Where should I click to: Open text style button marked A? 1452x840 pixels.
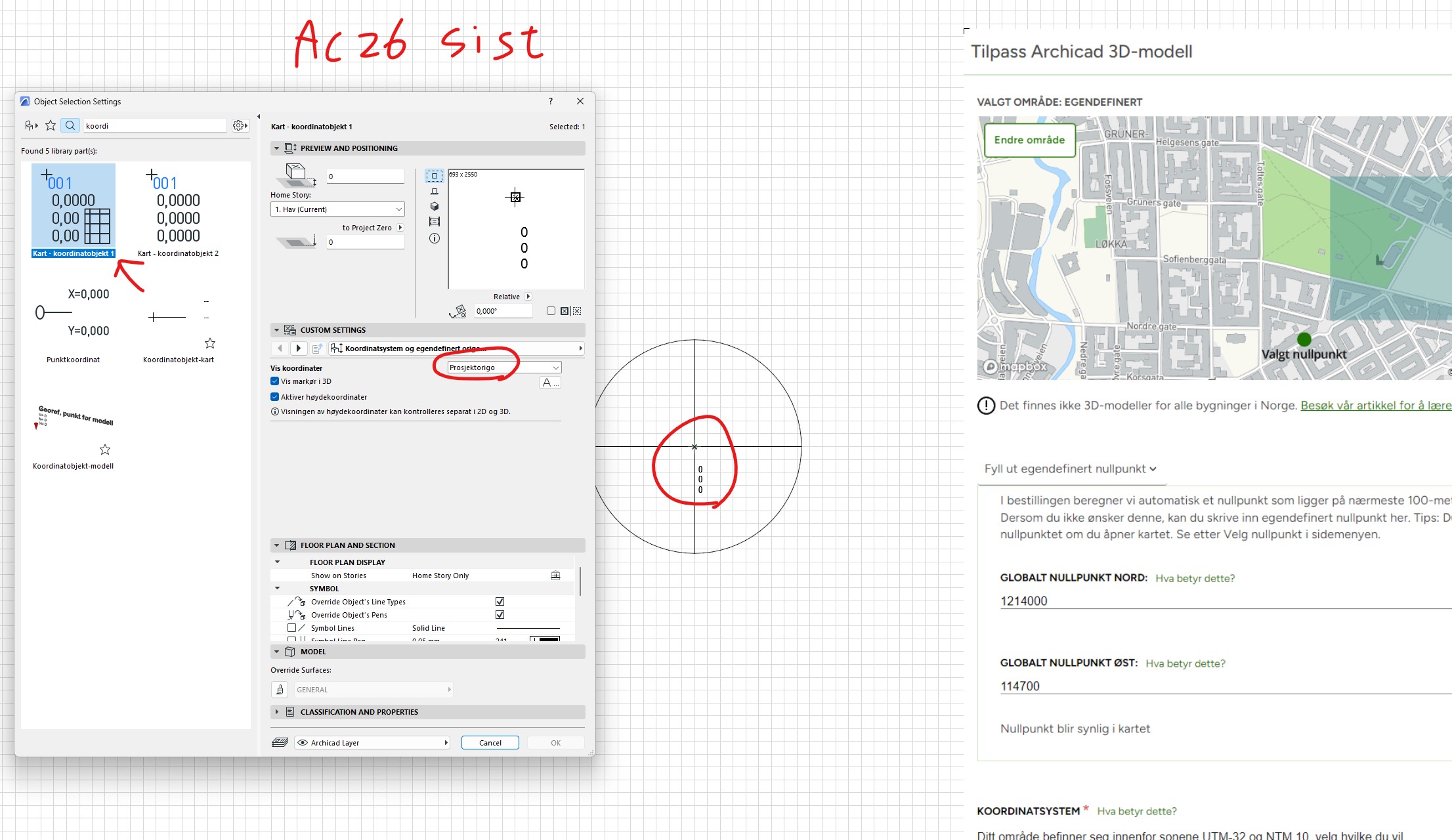[x=549, y=383]
